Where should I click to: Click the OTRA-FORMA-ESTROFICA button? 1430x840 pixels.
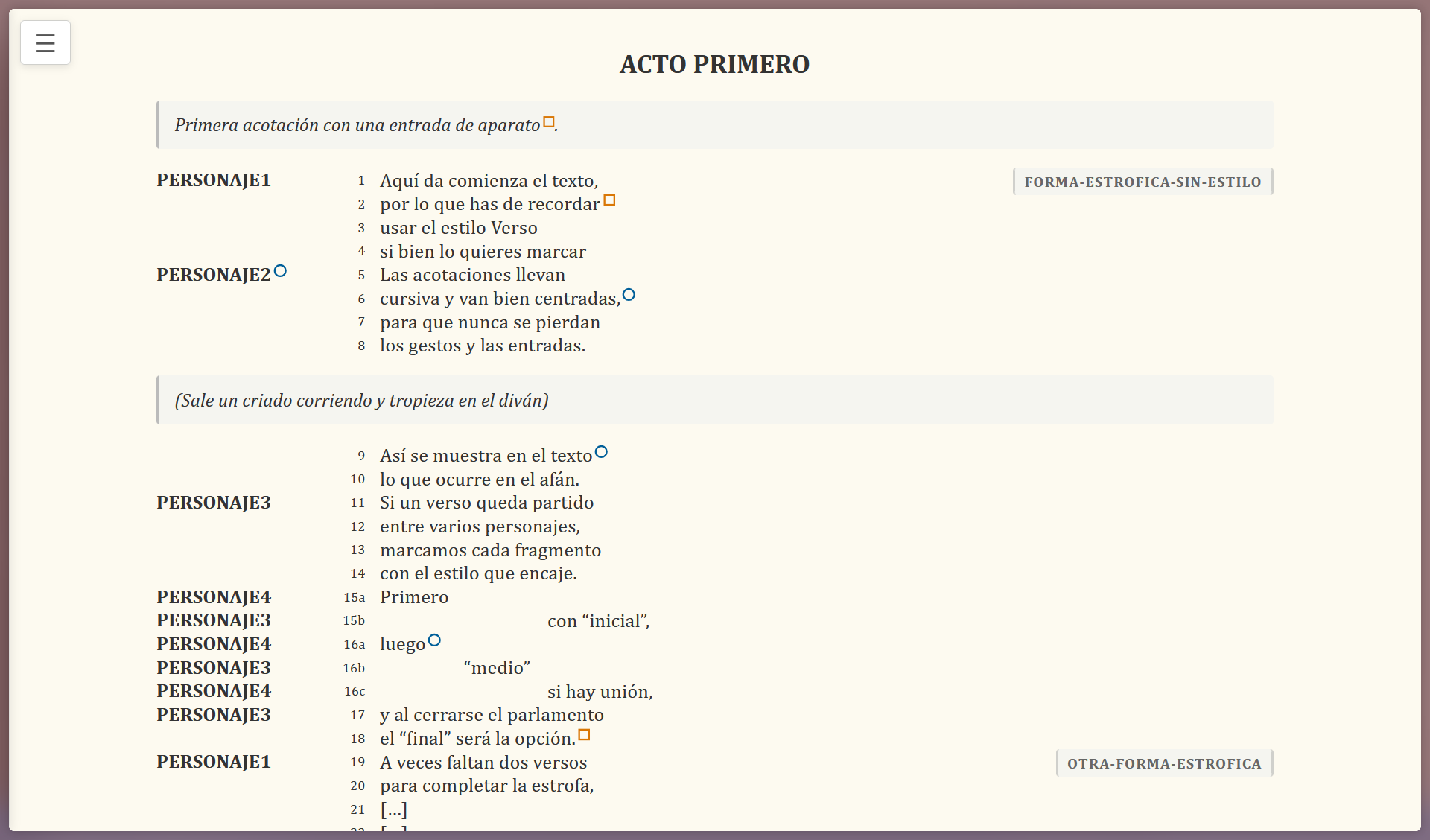(x=1164, y=763)
